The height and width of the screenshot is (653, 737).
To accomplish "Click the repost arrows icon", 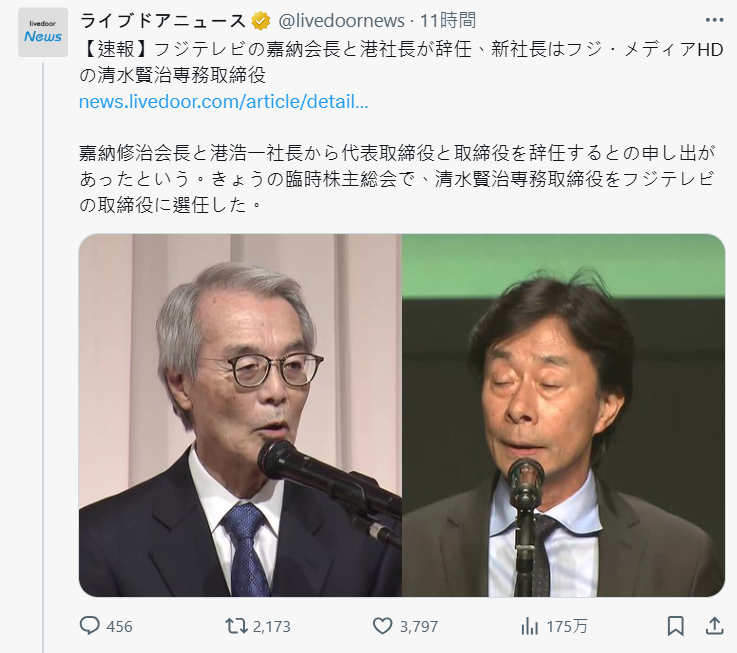I will [236, 626].
